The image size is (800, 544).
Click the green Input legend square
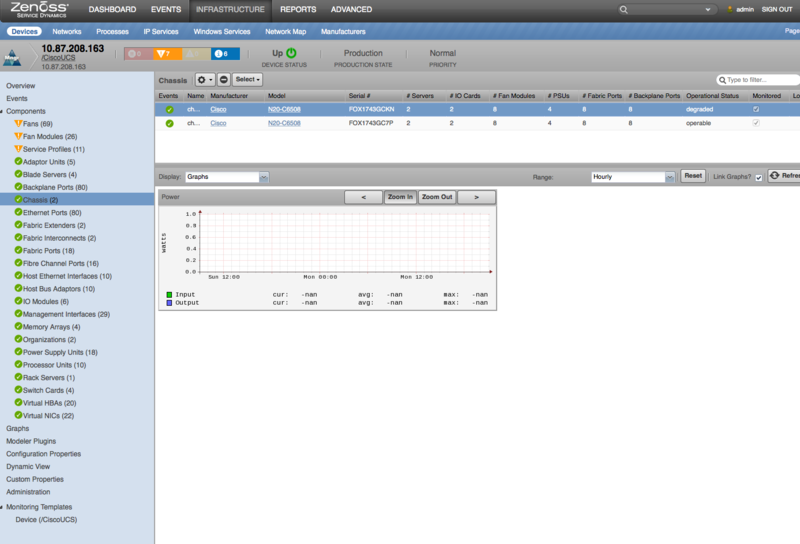tap(169, 295)
